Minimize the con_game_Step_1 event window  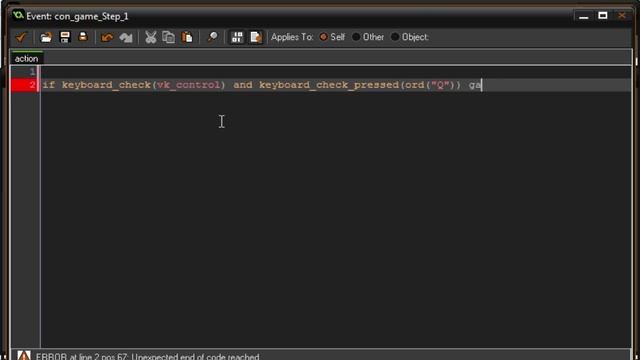click(x=584, y=16)
